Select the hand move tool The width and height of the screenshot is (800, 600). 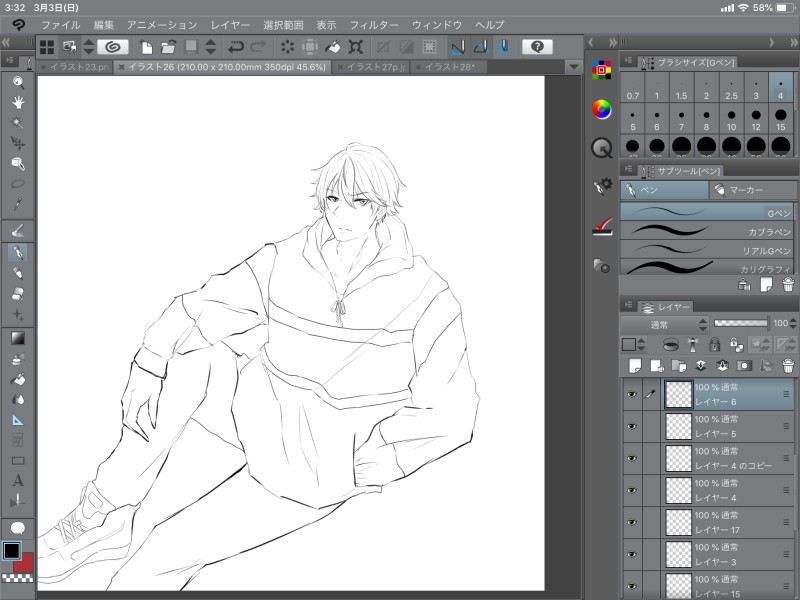(x=18, y=101)
